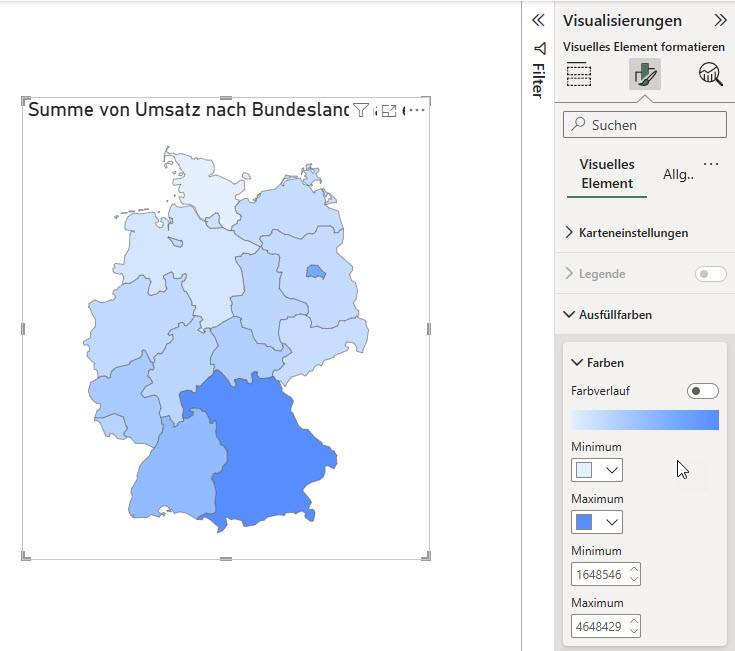Select the format visual paintbrush icon

[x=645, y=75]
